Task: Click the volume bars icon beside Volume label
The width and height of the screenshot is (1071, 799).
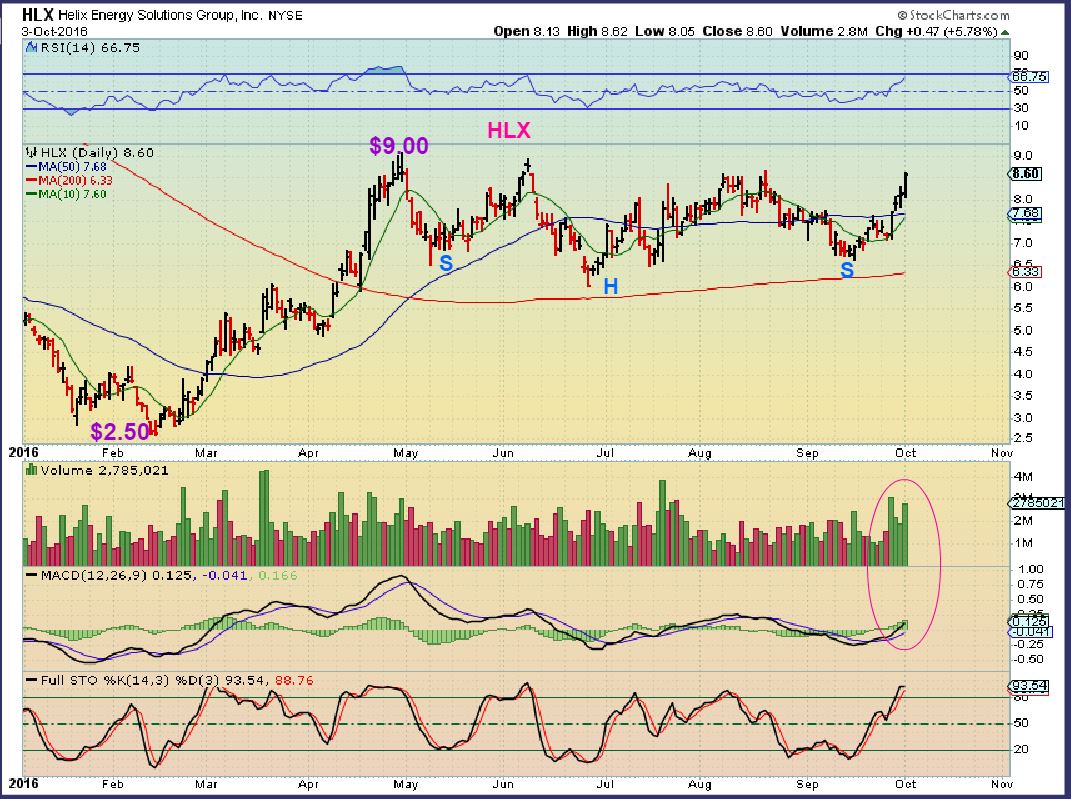Action: point(31,470)
